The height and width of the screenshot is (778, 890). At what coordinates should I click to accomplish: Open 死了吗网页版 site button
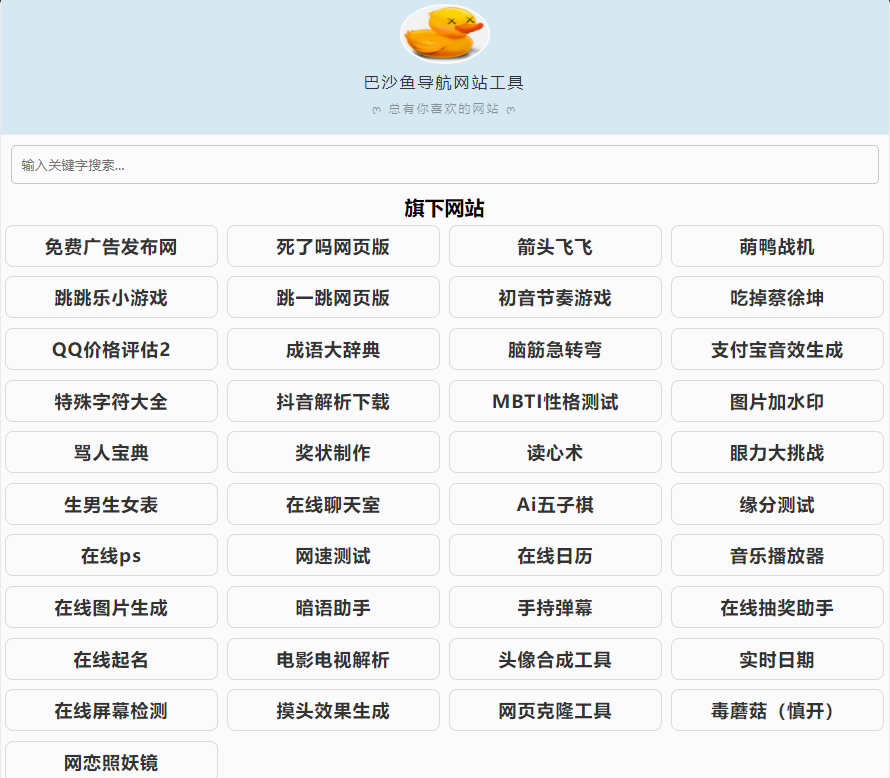333,246
